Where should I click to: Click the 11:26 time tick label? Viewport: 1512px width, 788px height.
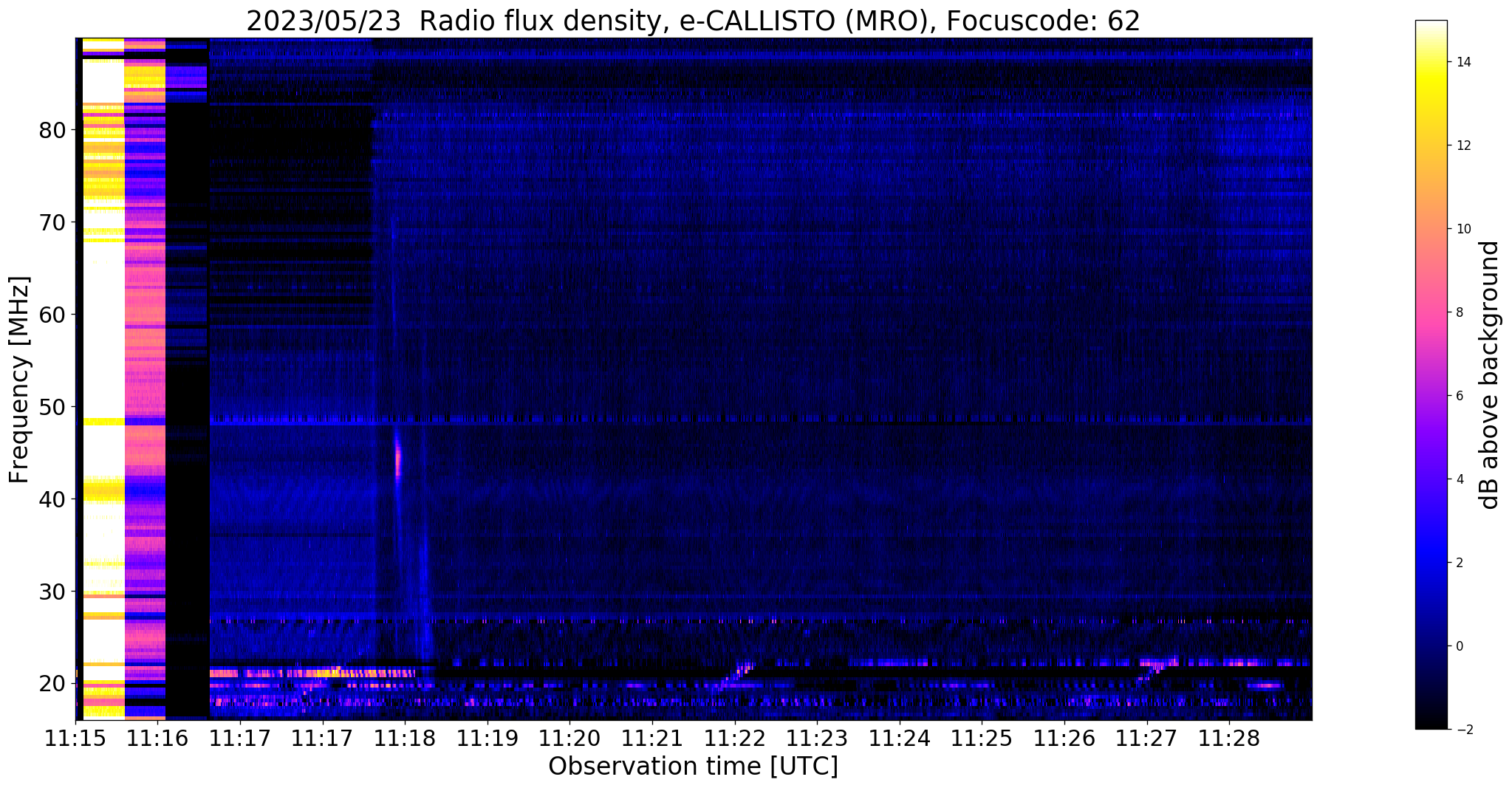[1064, 738]
